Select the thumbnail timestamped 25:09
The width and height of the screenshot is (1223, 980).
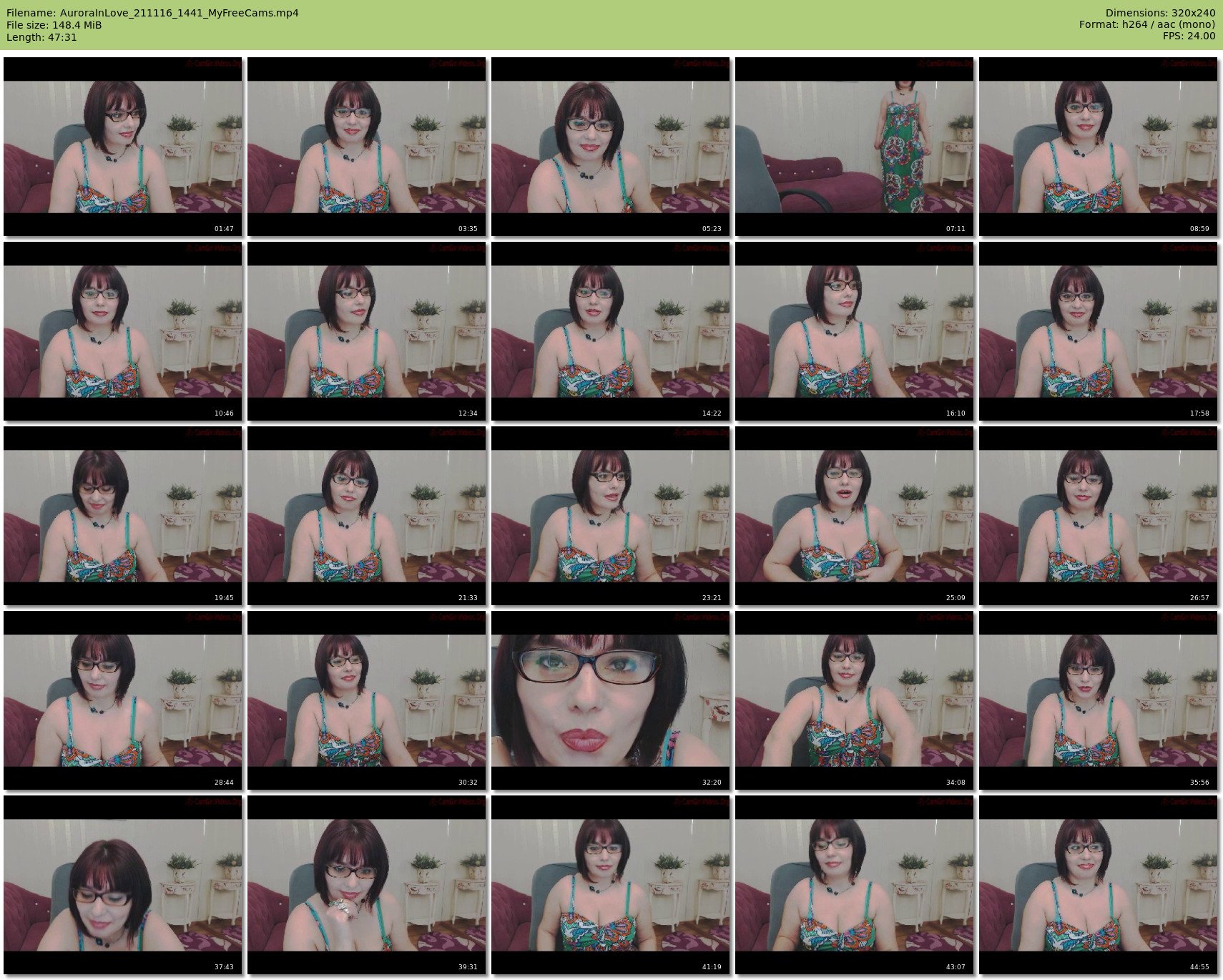point(854,516)
